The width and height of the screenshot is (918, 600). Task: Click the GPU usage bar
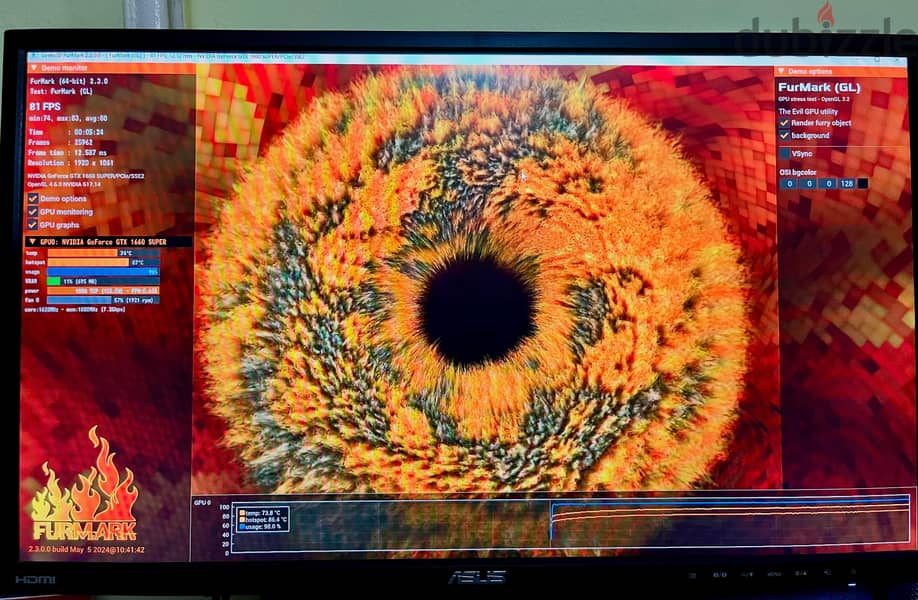tap(103, 272)
